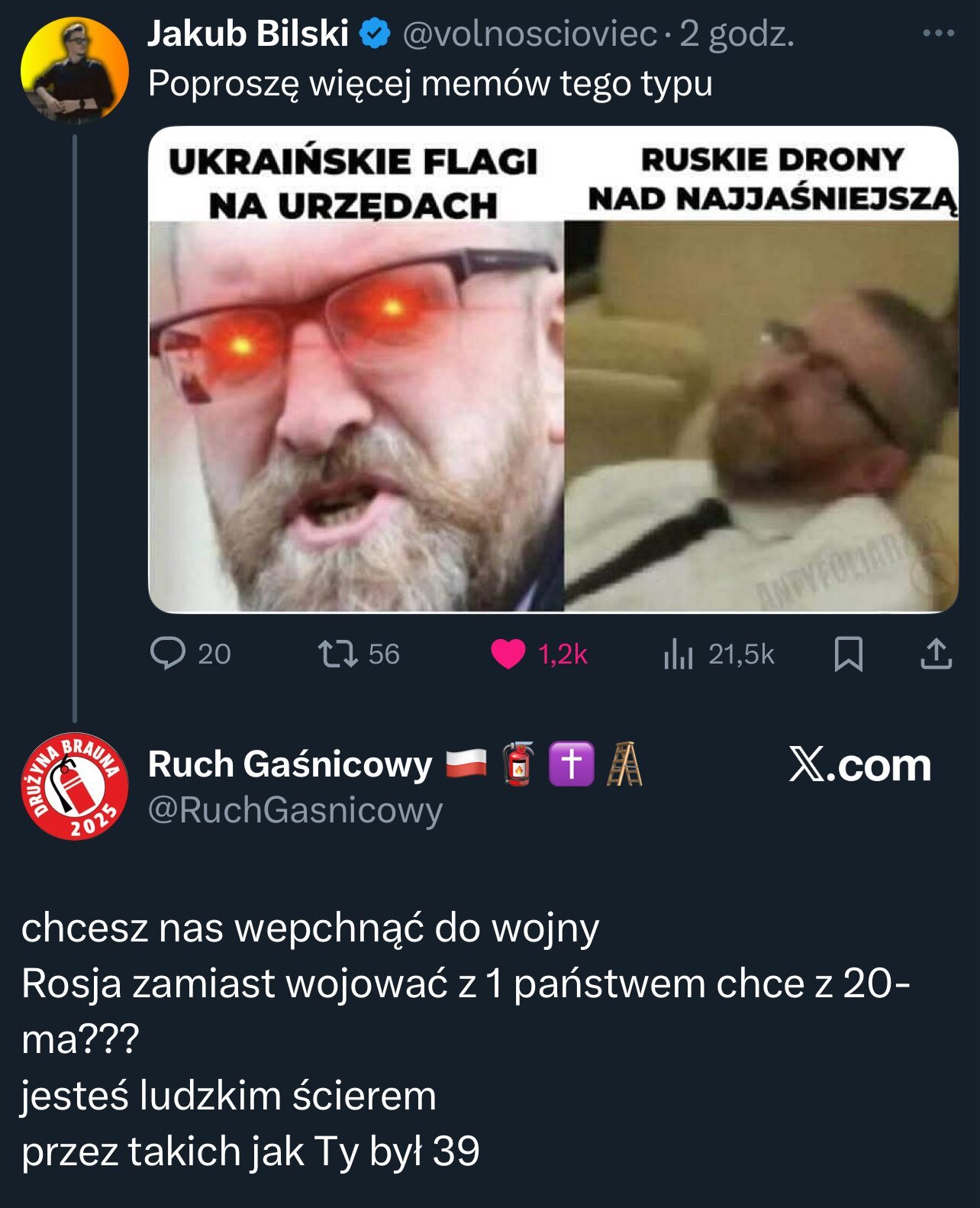Image resolution: width=980 pixels, height=1208 pixels.
Task: View the analytics bar chart icon
Action: 678,654
